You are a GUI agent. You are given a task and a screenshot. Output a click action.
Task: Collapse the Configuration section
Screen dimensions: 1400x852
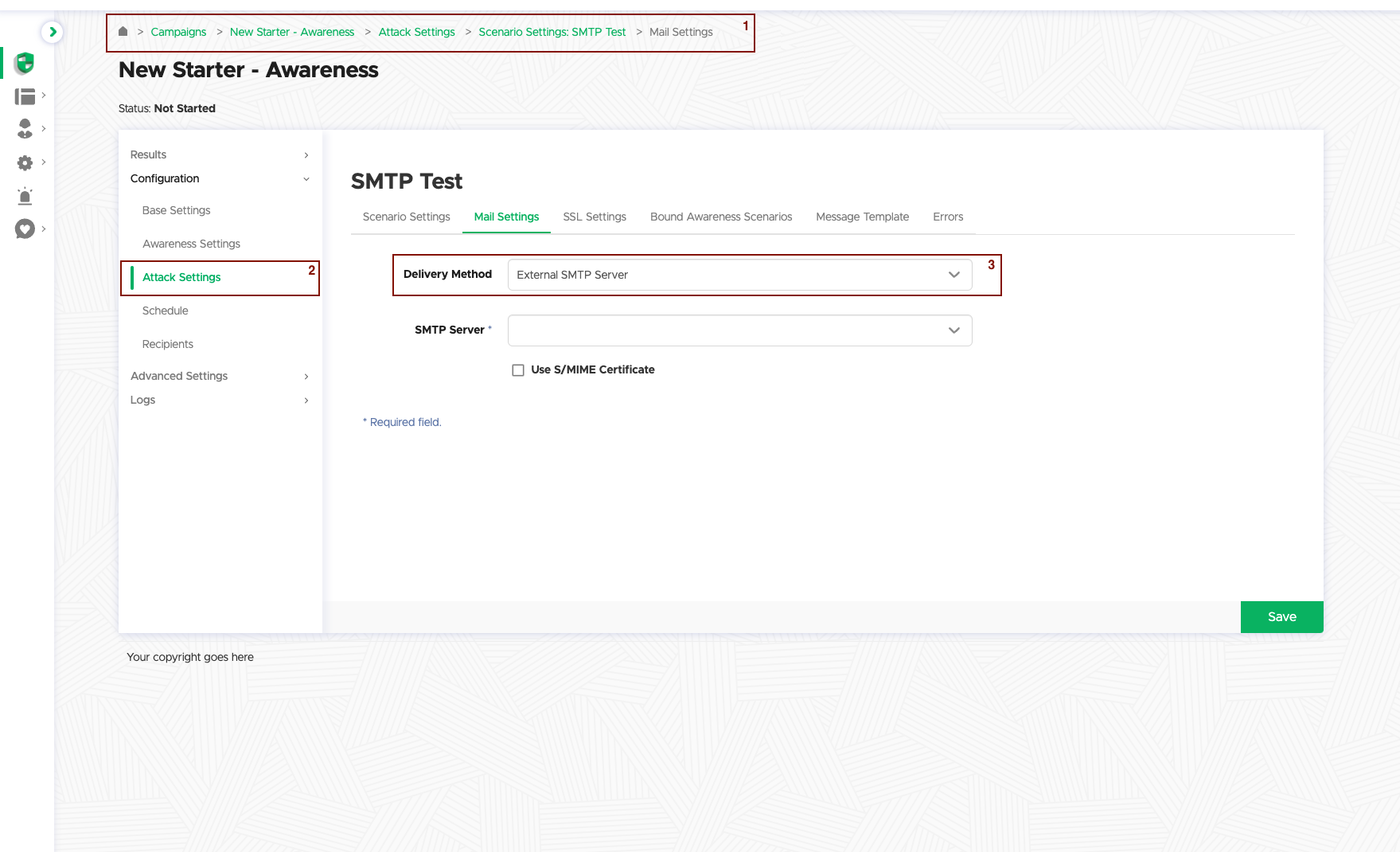[220, 178]
